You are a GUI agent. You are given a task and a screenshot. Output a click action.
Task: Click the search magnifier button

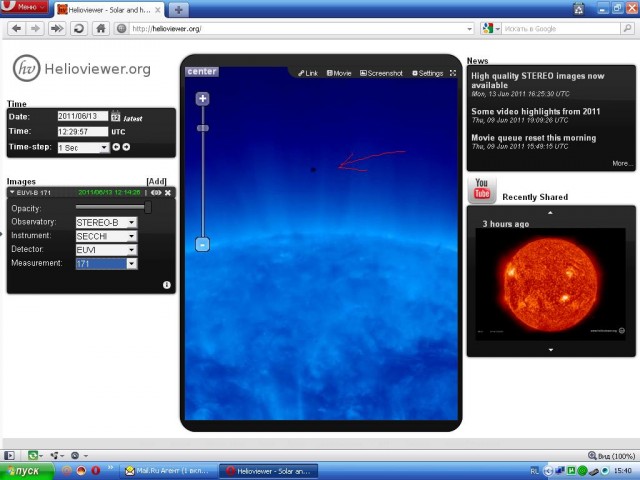(x=627, y=28)
